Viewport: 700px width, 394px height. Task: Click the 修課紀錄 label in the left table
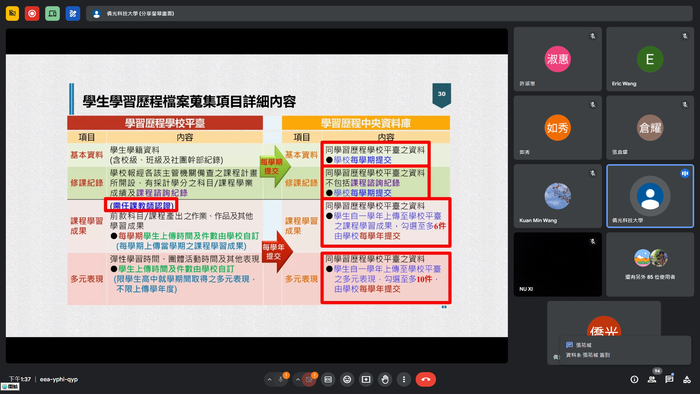click(x=87, y=183)
